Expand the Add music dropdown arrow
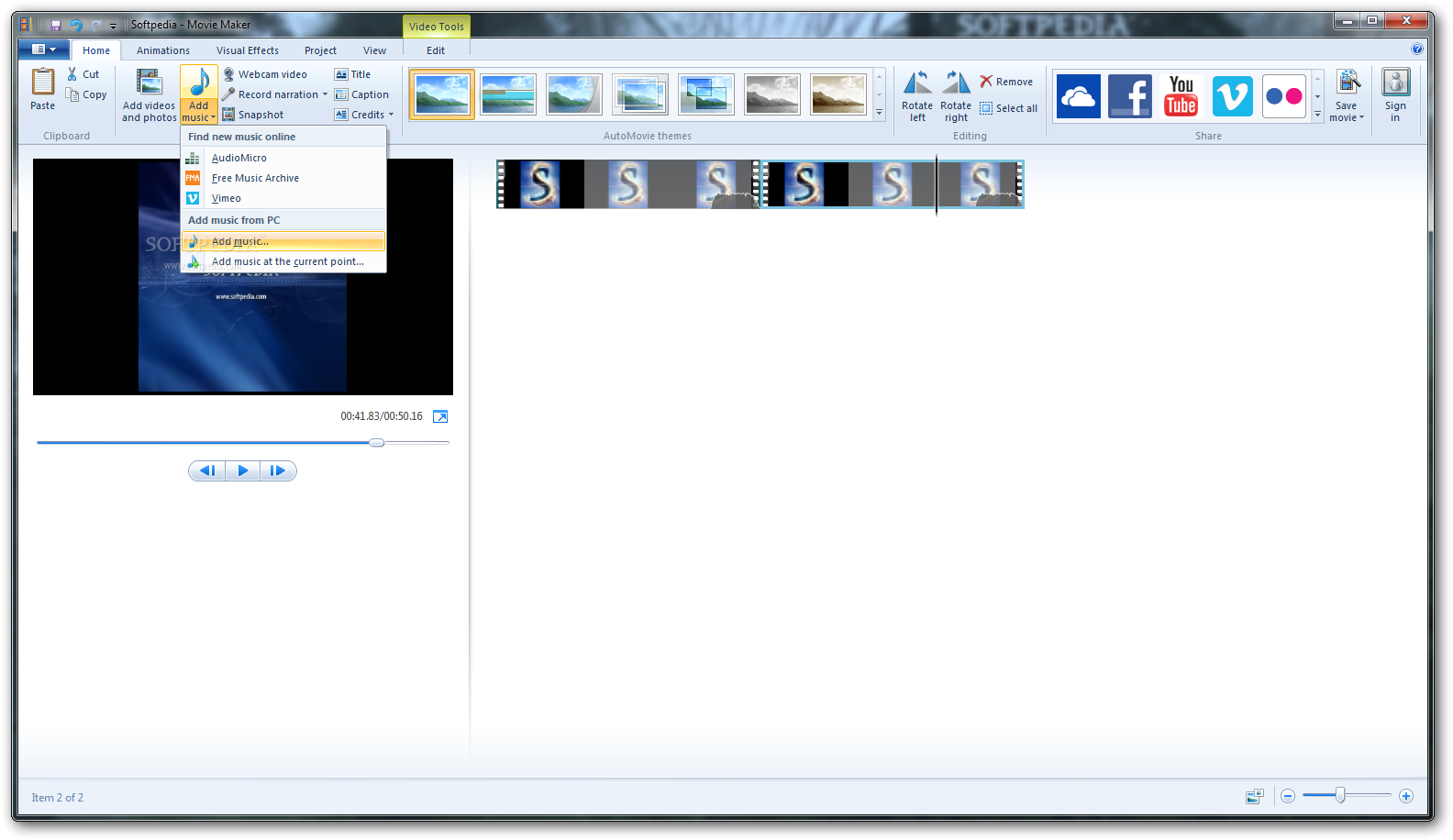This screenshot has width=1453, height=840. click(213, 117)
